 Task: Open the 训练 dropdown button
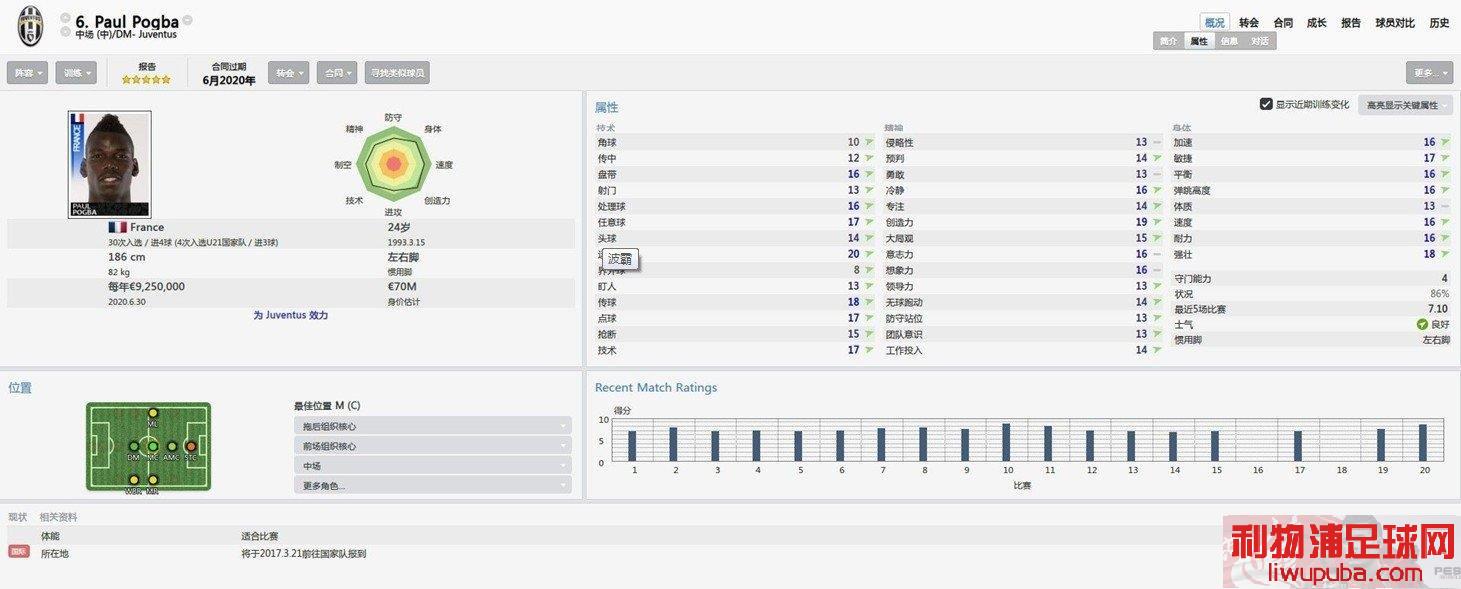pyautogui.click(x=77, y=73)
